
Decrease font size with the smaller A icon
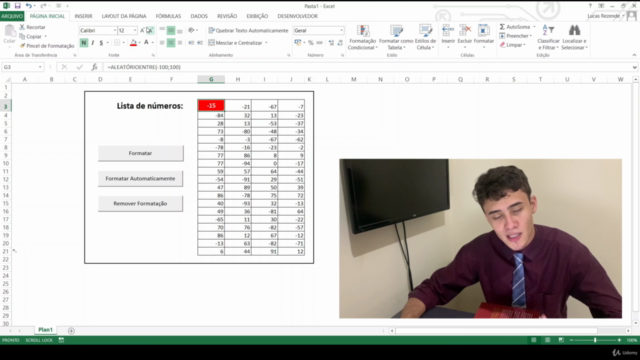pos(150,31)
